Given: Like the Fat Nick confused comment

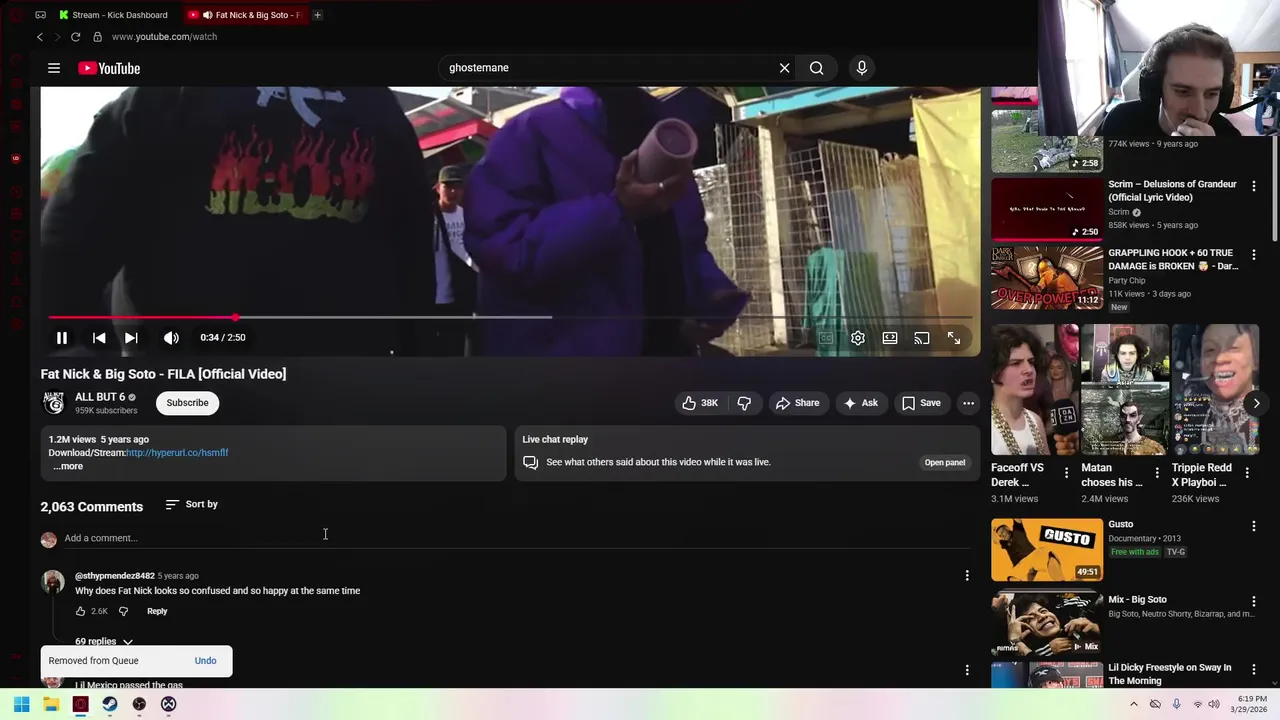Looking at the screenshot, I should [81, 611].
